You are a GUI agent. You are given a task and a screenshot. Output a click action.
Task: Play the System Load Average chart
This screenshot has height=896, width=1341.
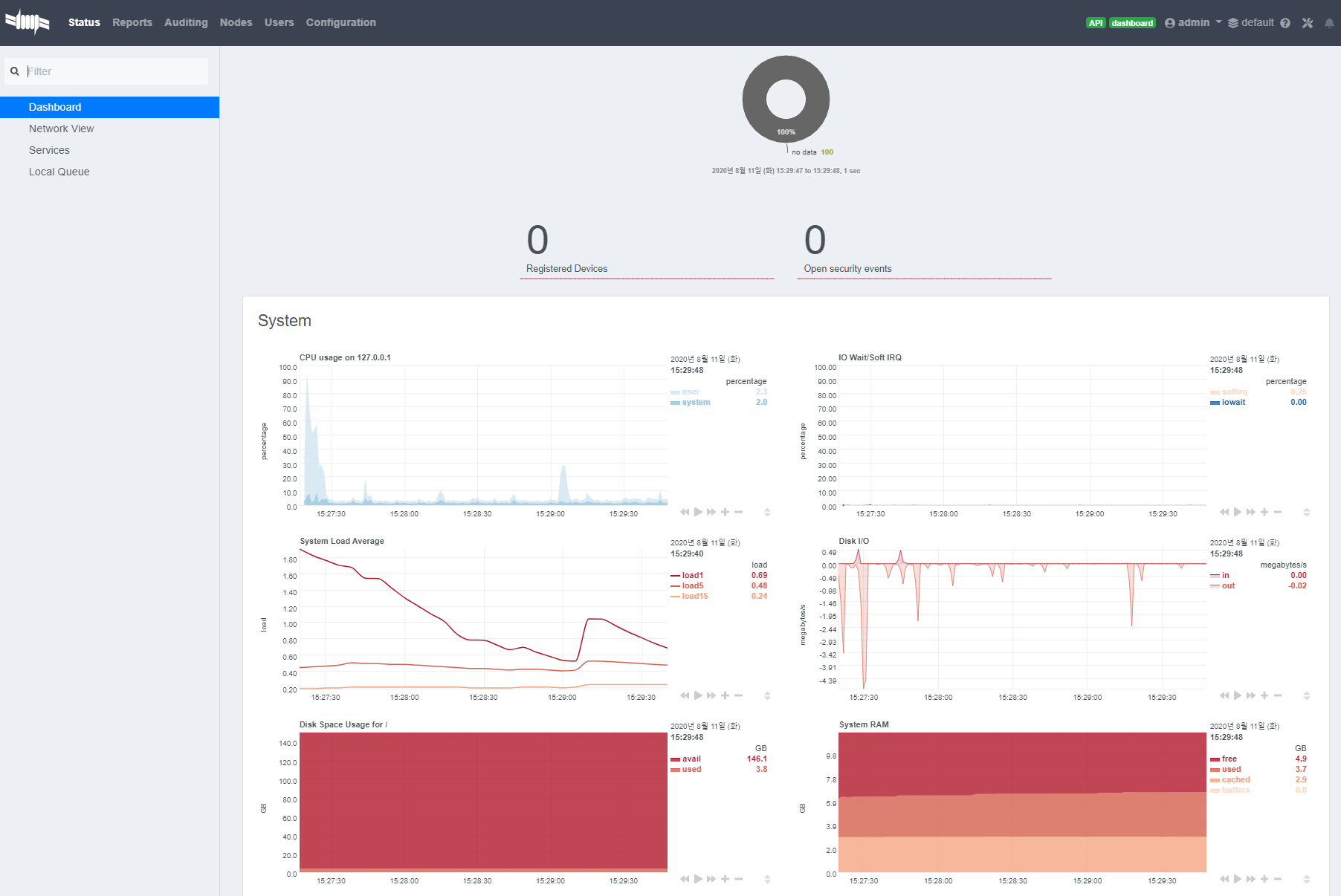coord(698,695)
